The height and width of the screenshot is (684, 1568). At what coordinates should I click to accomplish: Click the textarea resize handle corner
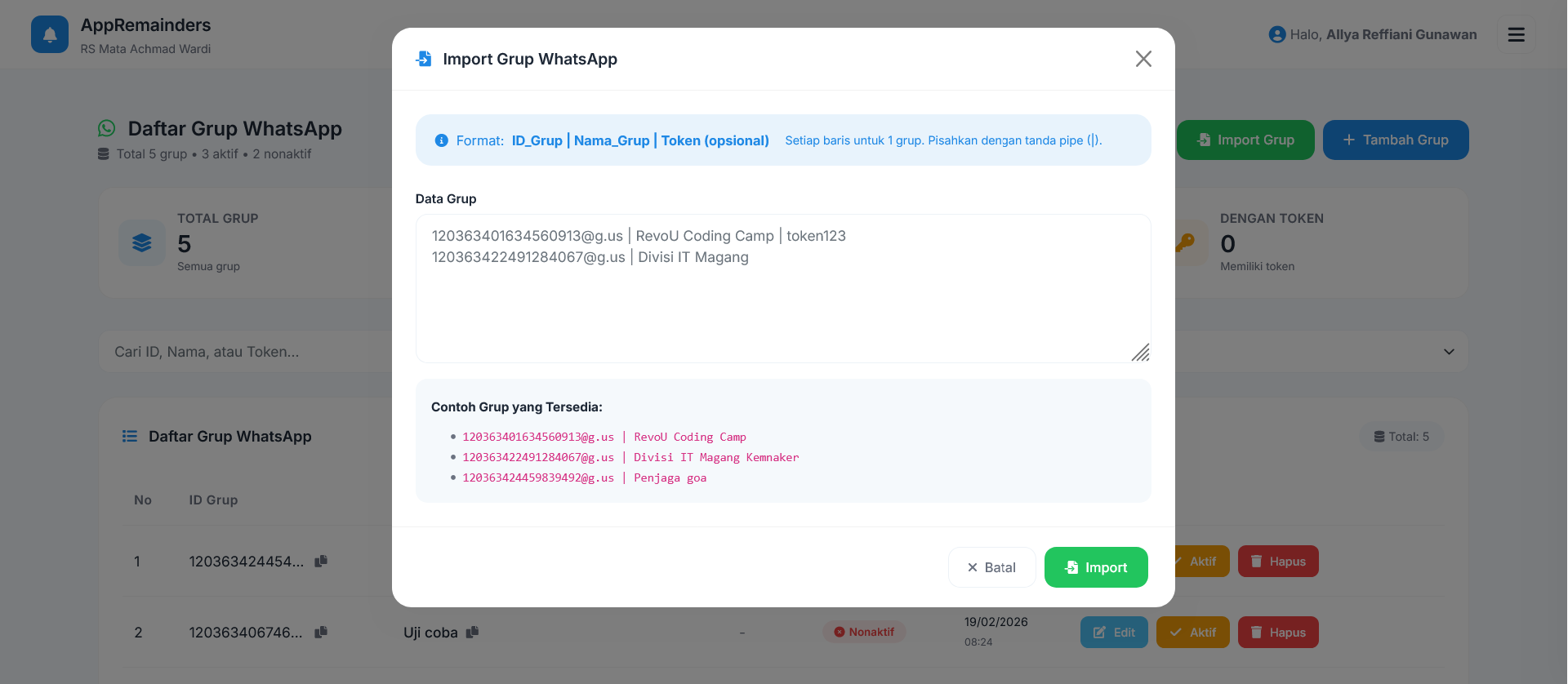(1141, 353)
